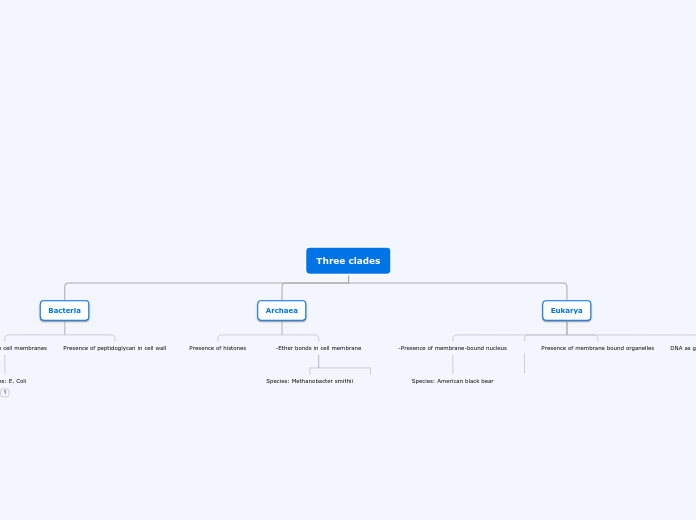Select Species: American black bear topic
Screen dimensions: 696x520
pos(452,381)
